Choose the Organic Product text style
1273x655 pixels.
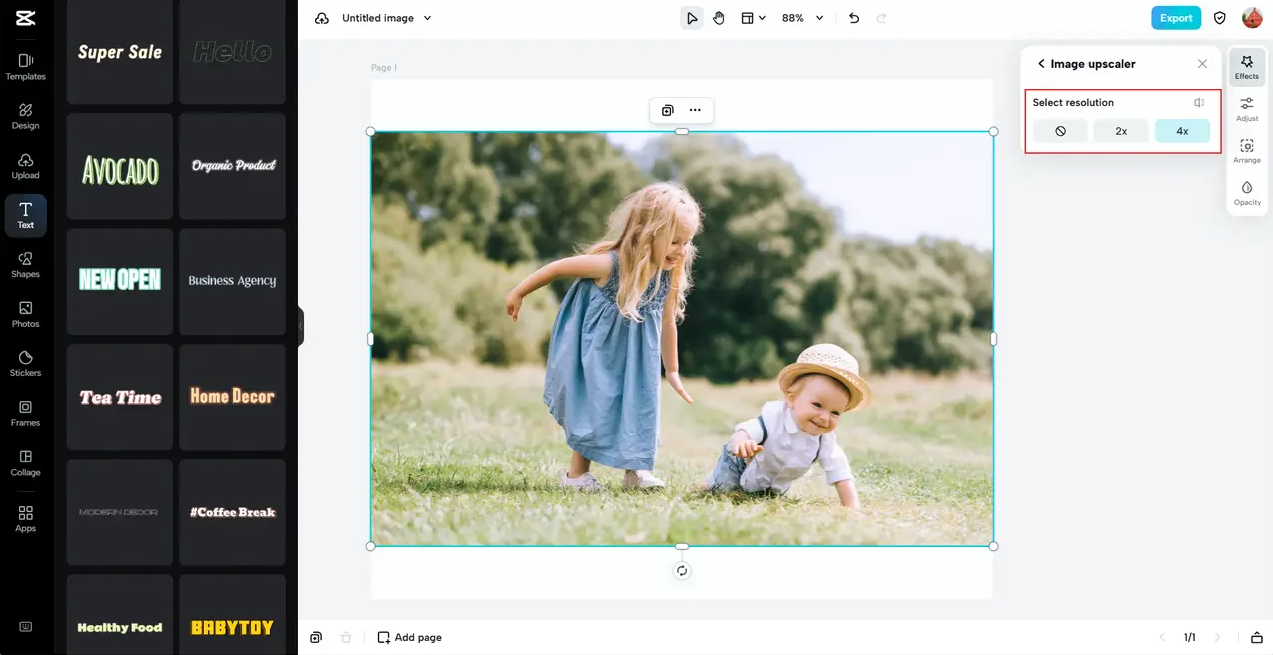(232, 166)
